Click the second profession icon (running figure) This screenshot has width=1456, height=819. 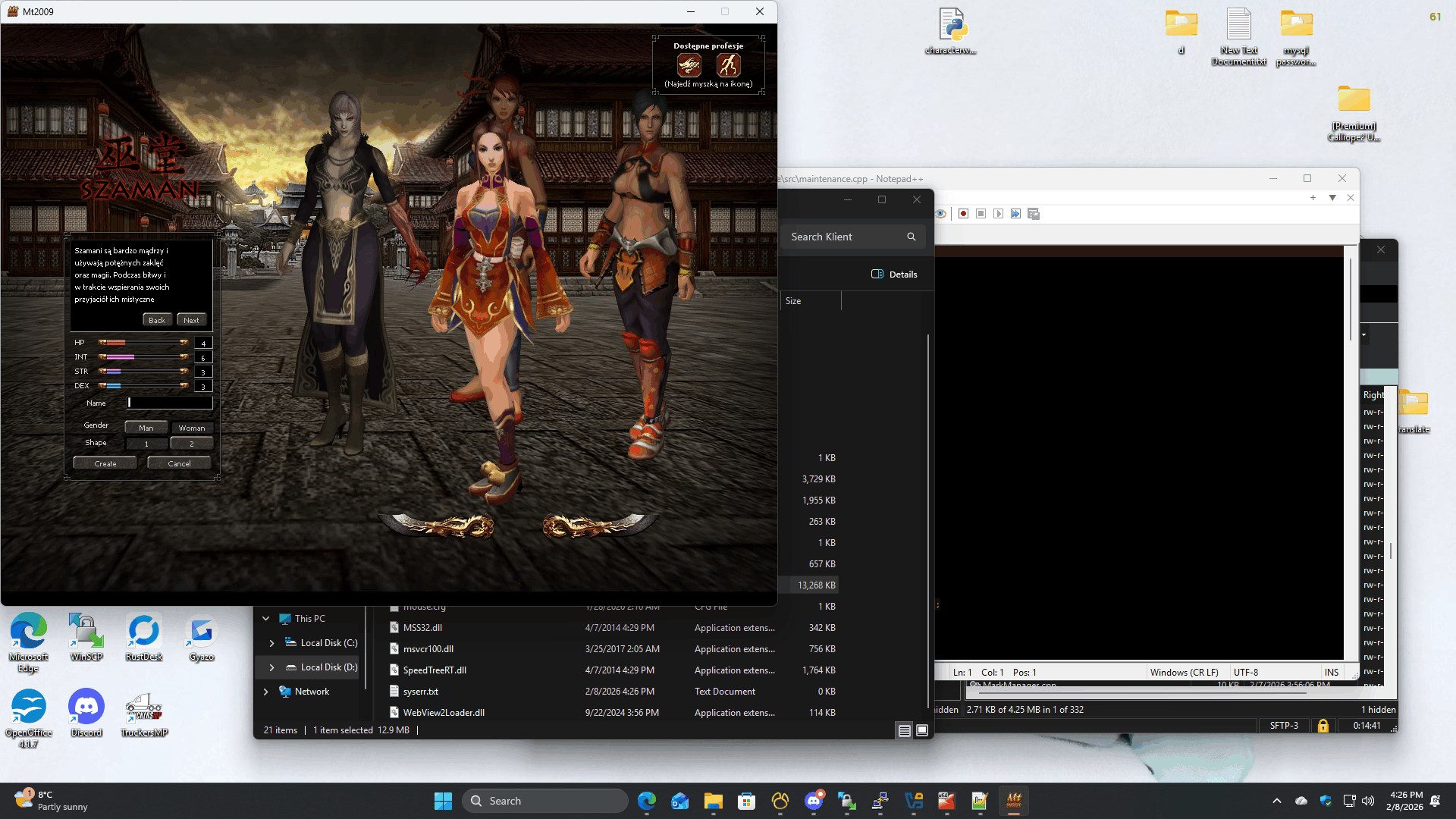pyautogui.click(x=728, y=65)
